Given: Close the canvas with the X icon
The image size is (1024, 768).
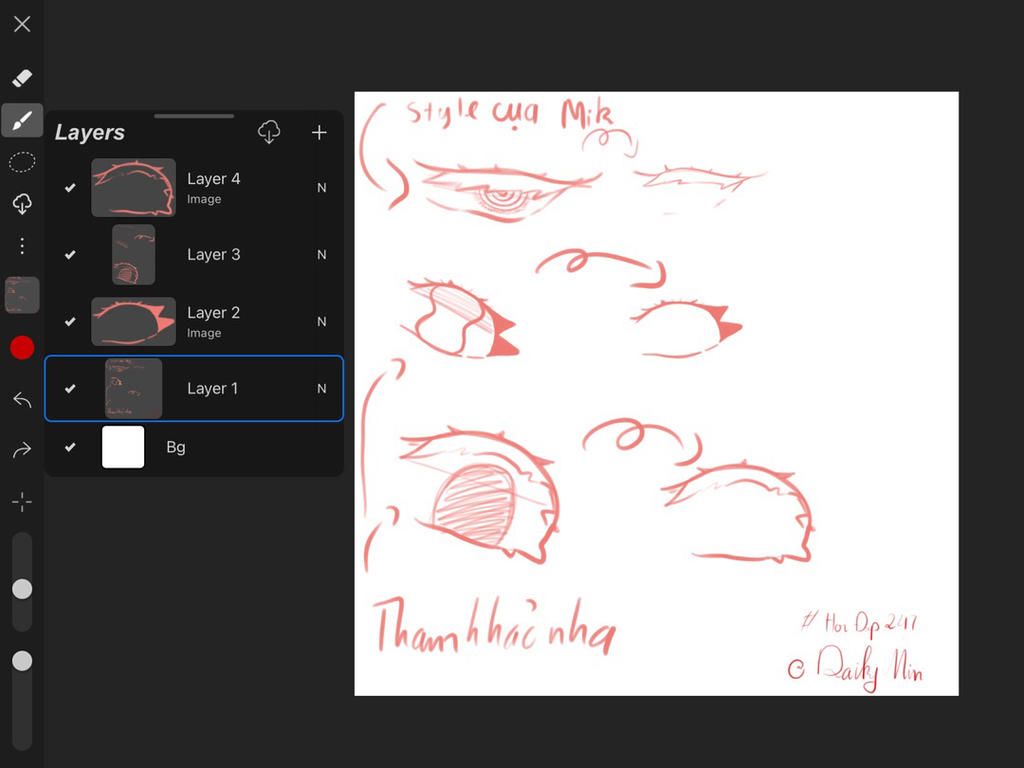Looking at the screenshot, I should [22, 24].
